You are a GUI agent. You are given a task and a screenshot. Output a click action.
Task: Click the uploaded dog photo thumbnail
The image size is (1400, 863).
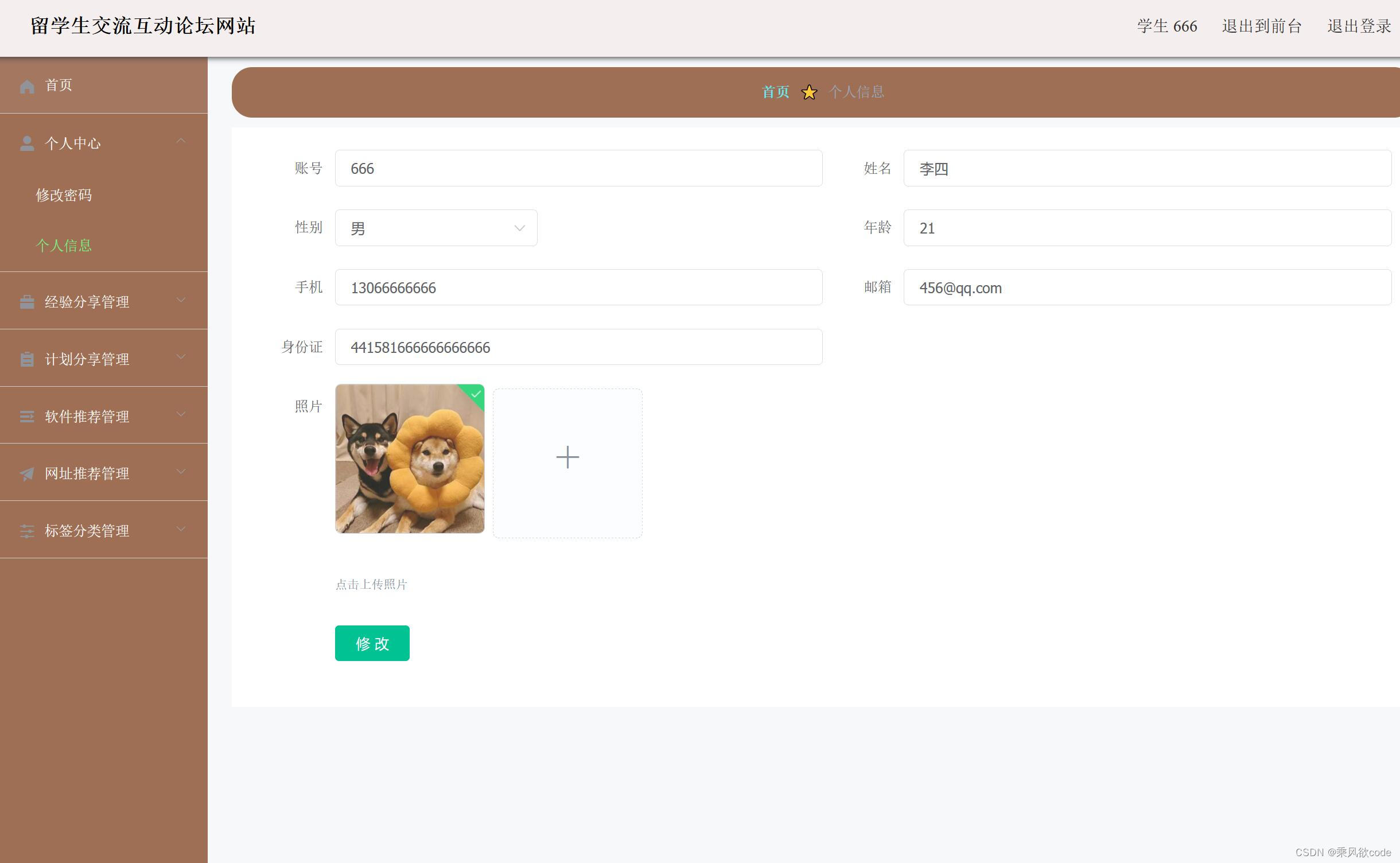pyautogui.click(x=409, y=459)
